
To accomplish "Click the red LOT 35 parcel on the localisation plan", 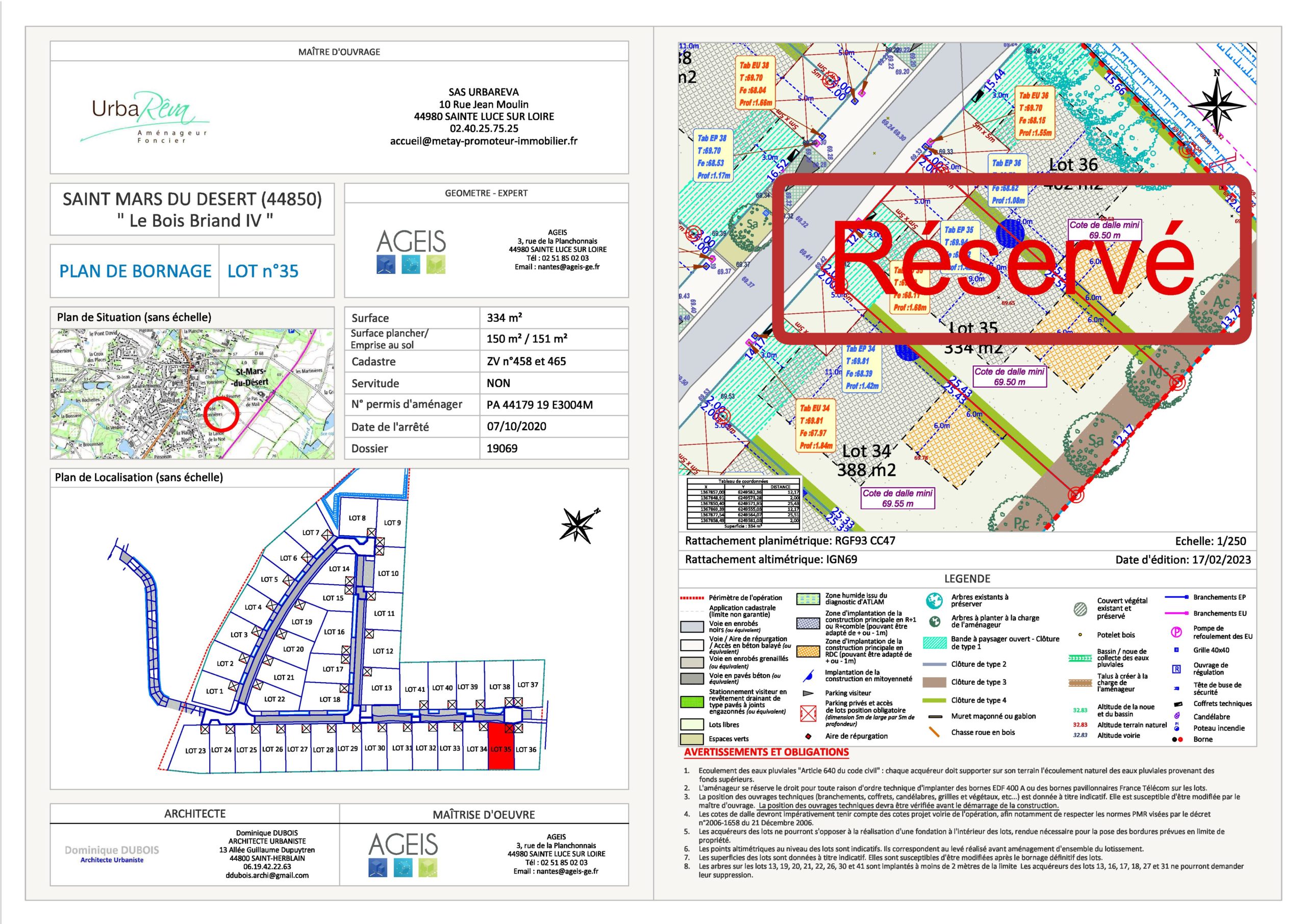I will 501,746.
